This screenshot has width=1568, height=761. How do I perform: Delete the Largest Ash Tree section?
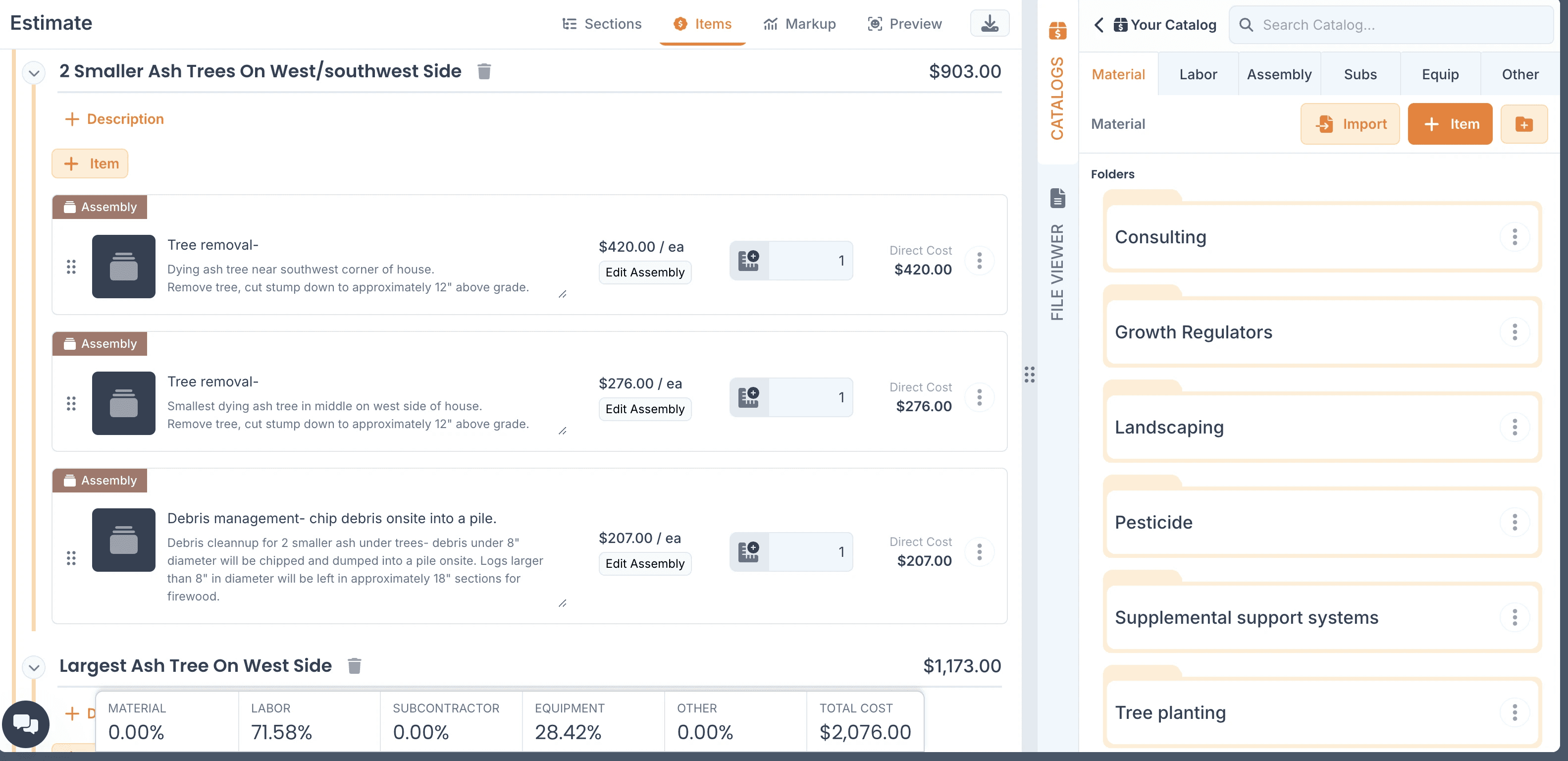[354, 665]
